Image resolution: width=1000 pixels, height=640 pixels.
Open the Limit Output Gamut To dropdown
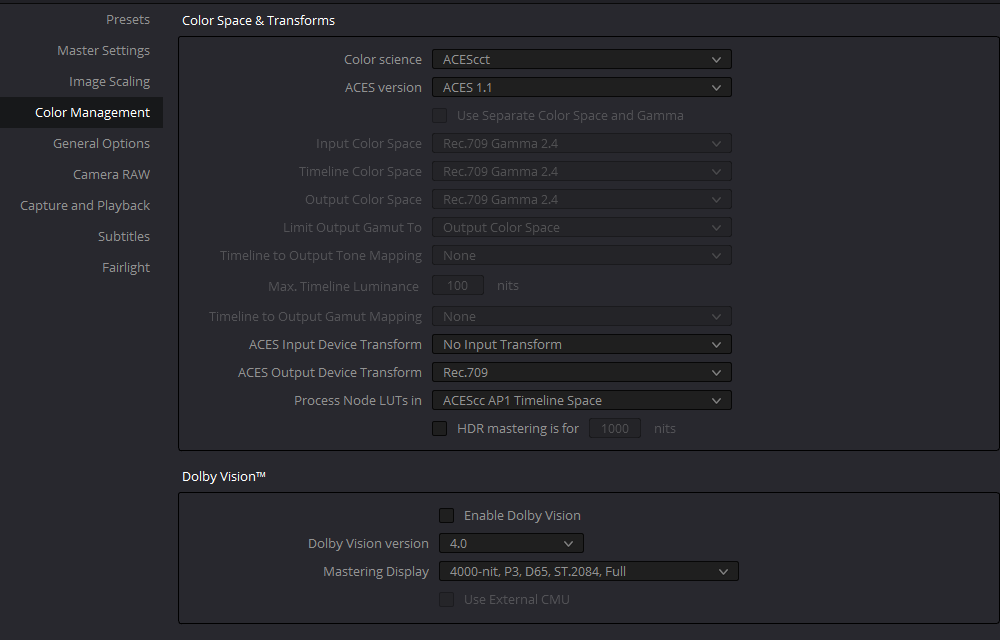click(582, 228)
